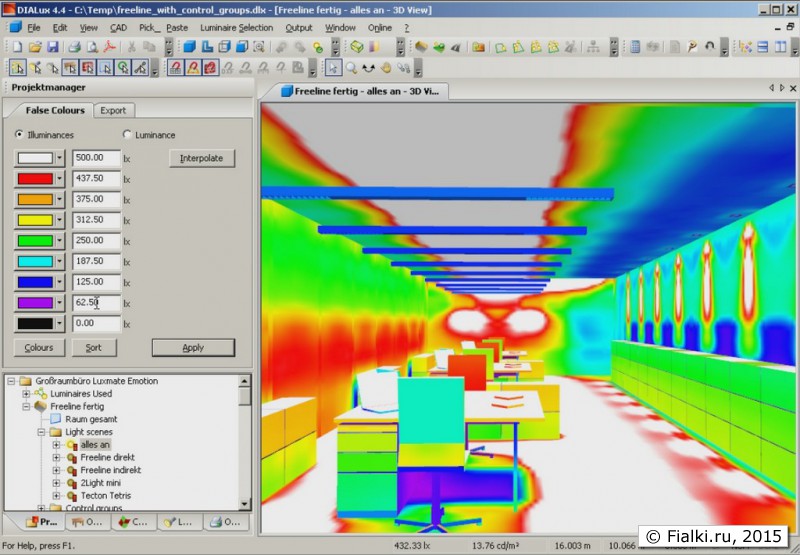800x555 pixels.
Task: Switch to the Export tab
Action: [113, 111]
